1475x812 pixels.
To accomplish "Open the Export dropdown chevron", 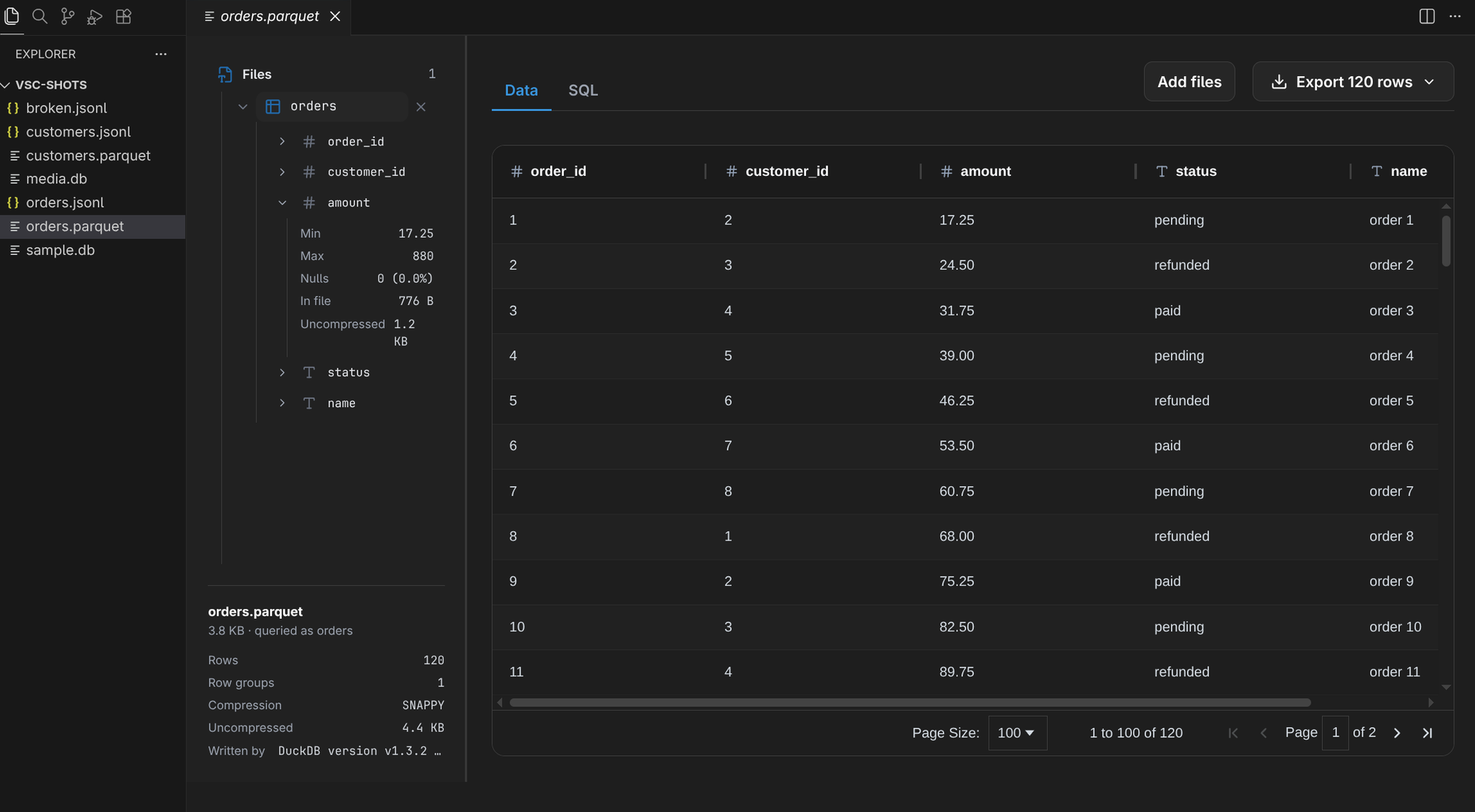I will (1429, 81).
